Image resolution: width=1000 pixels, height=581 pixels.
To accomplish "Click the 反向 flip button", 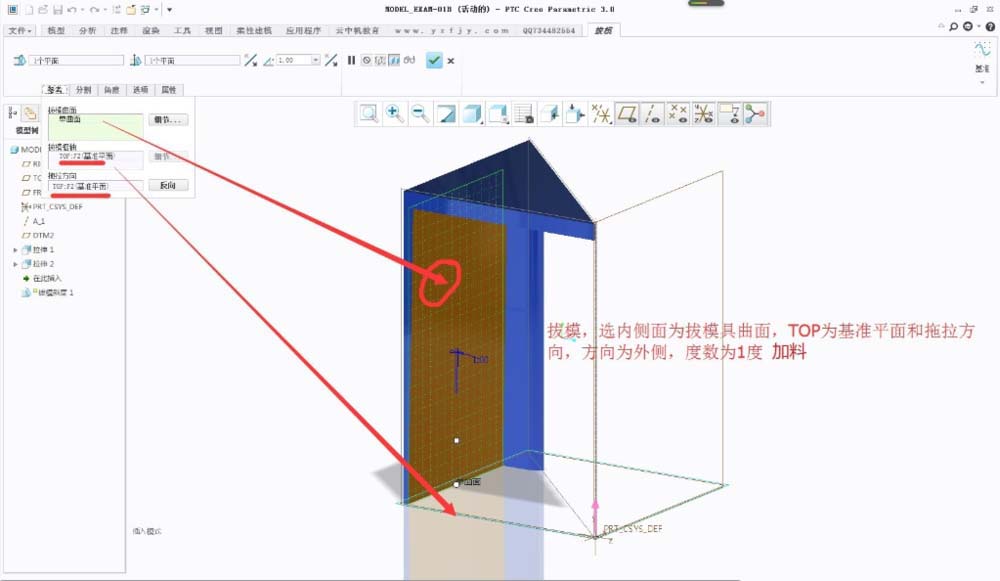I will click(168, 186).
